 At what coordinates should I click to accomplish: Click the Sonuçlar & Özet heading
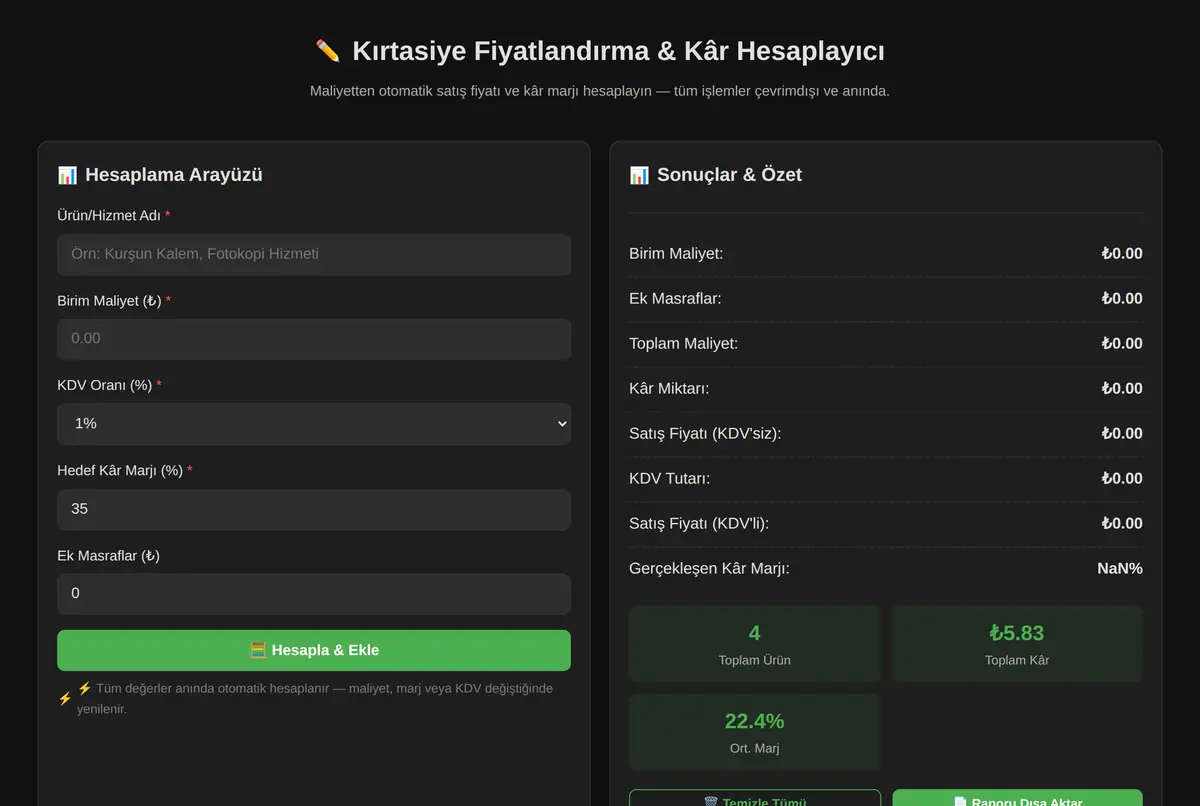pyautogui.click(x=729, y=175)
